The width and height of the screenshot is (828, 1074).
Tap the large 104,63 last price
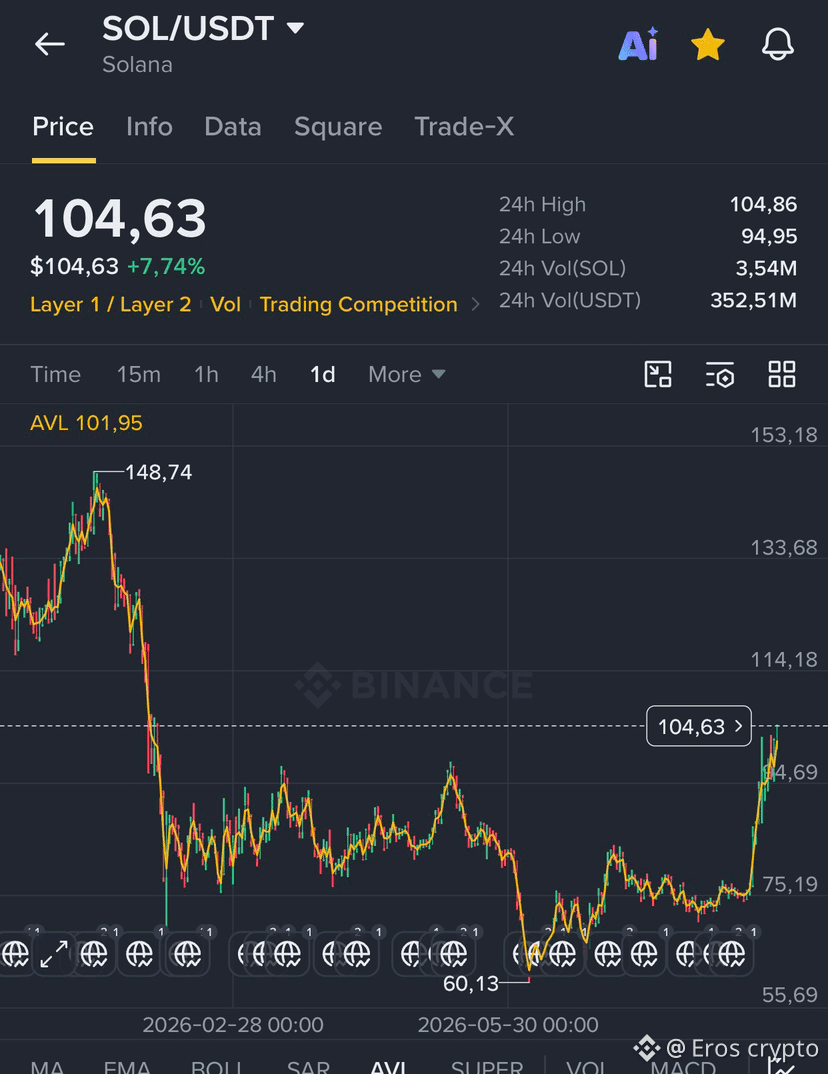tap(119, 218)
